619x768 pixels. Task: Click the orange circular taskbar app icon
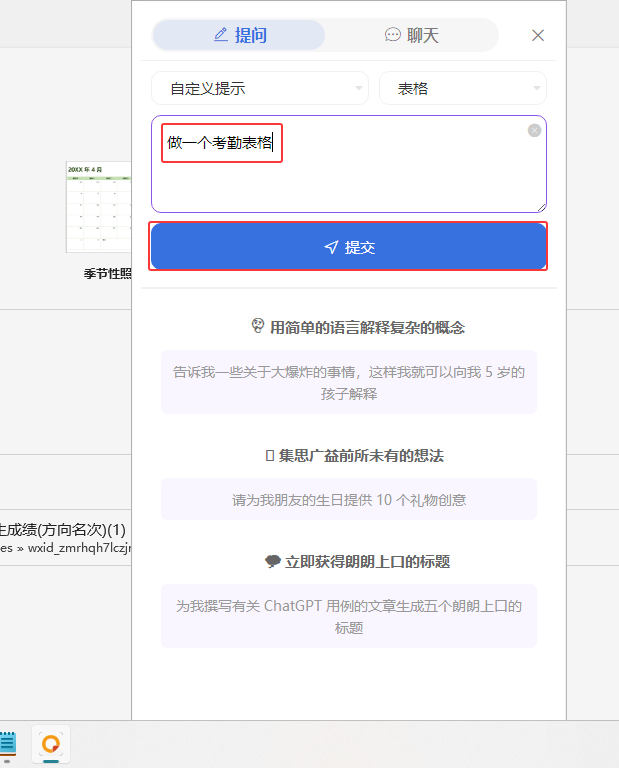click(x=51, y=744)
